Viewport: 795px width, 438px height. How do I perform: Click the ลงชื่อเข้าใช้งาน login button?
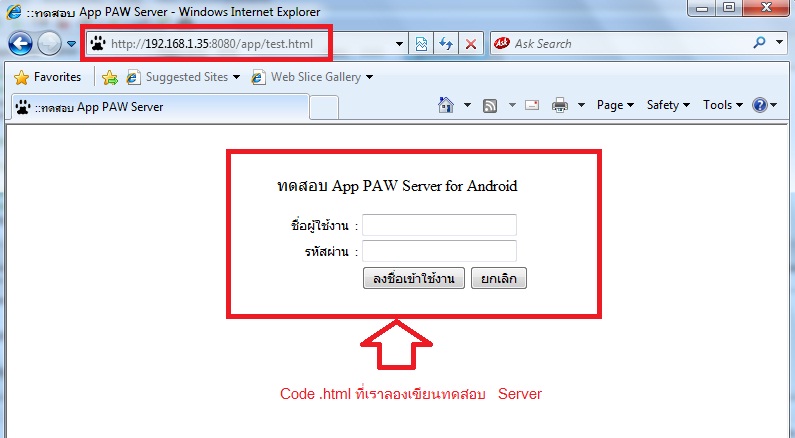[x=414, y=278]
